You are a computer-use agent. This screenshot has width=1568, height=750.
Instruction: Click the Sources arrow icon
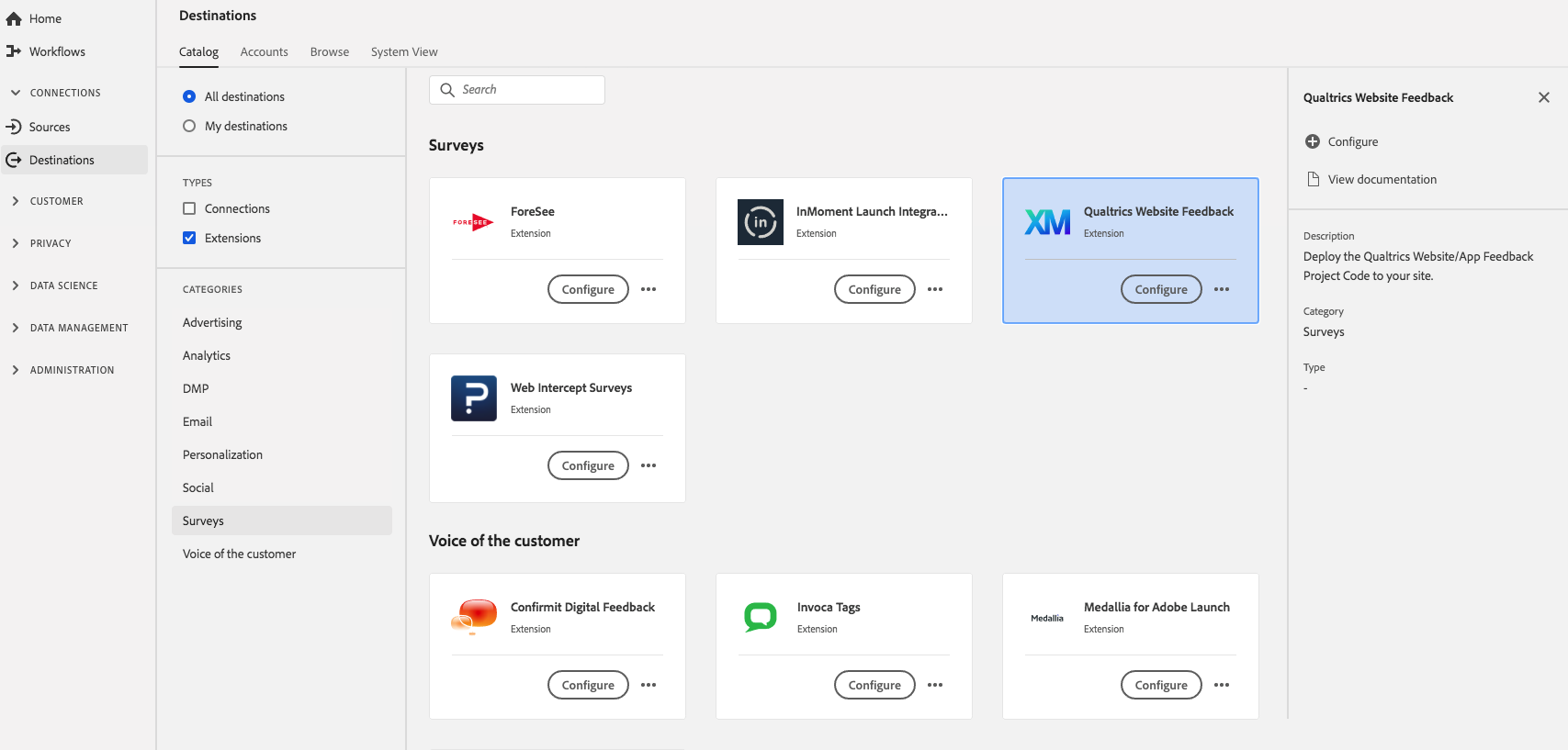(x=14, y=127)
